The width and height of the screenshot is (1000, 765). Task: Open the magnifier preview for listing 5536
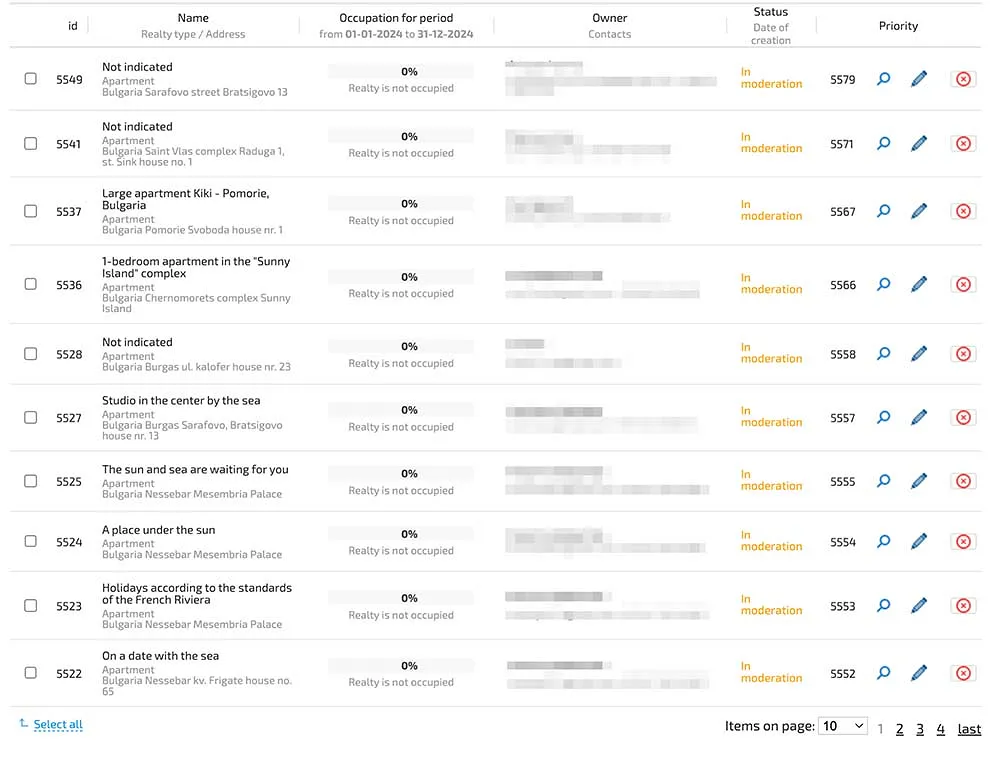tap(883, 284)
